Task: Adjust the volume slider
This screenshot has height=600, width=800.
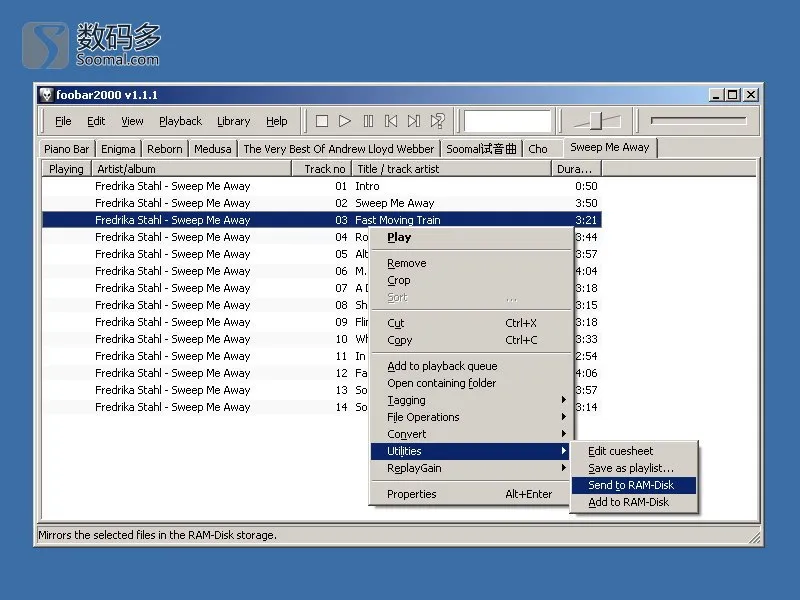Action: click(x=597, y=121)
